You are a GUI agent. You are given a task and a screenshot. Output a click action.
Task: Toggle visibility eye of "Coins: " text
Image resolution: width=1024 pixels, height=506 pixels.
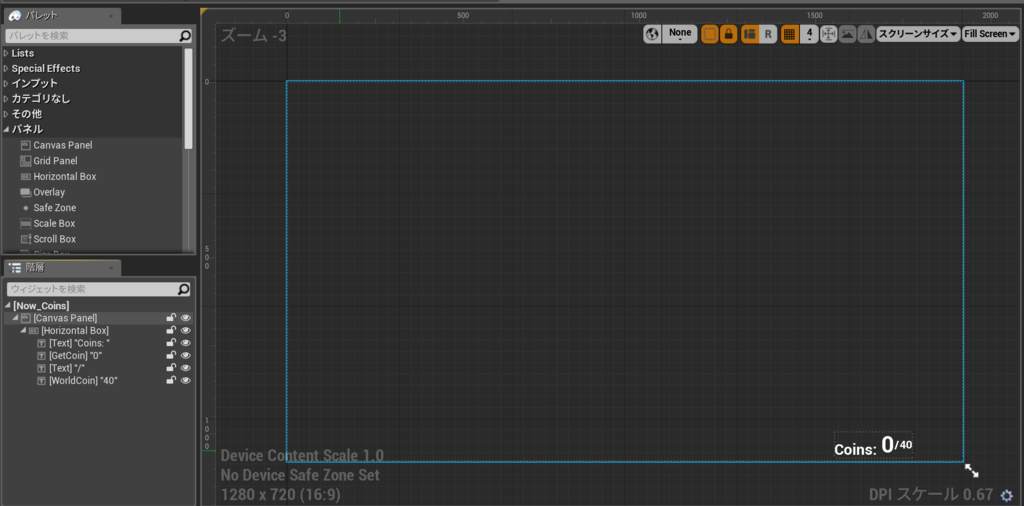pyautogui.click(x=185, y=343)
